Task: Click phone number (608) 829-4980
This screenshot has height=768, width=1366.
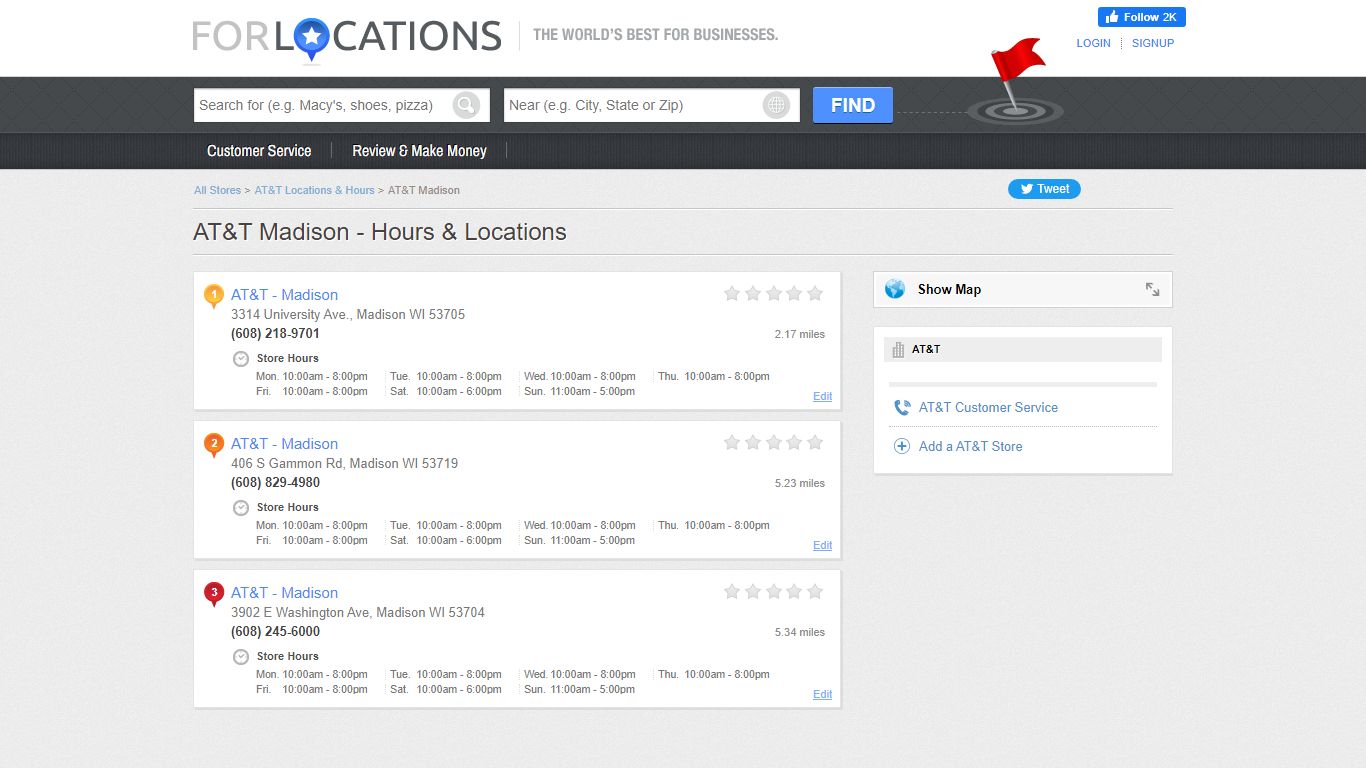Action: click(x=275, y=483)
